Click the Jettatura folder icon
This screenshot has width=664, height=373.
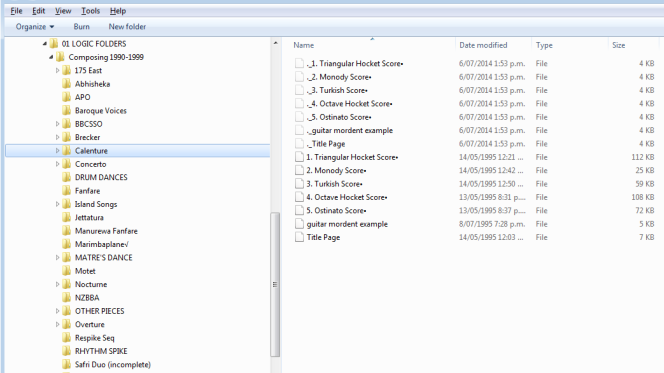click(66, 218)
